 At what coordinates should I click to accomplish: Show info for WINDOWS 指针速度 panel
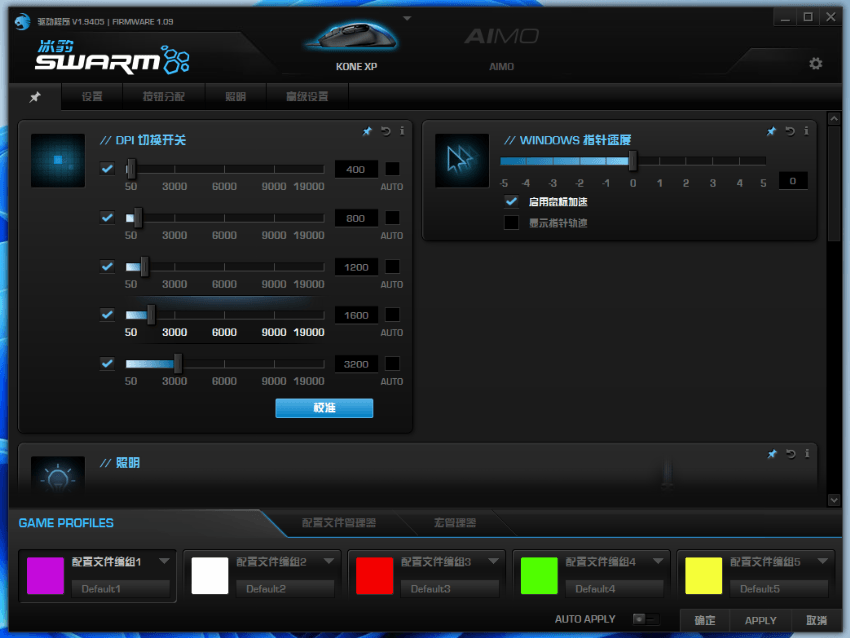click(806, 131)
